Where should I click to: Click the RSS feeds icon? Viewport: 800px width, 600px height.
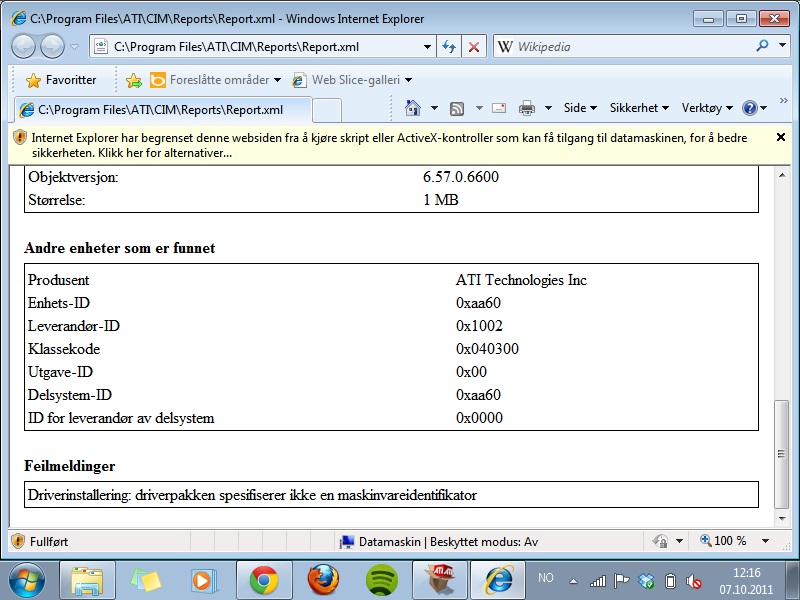click(x=457, y=108)
